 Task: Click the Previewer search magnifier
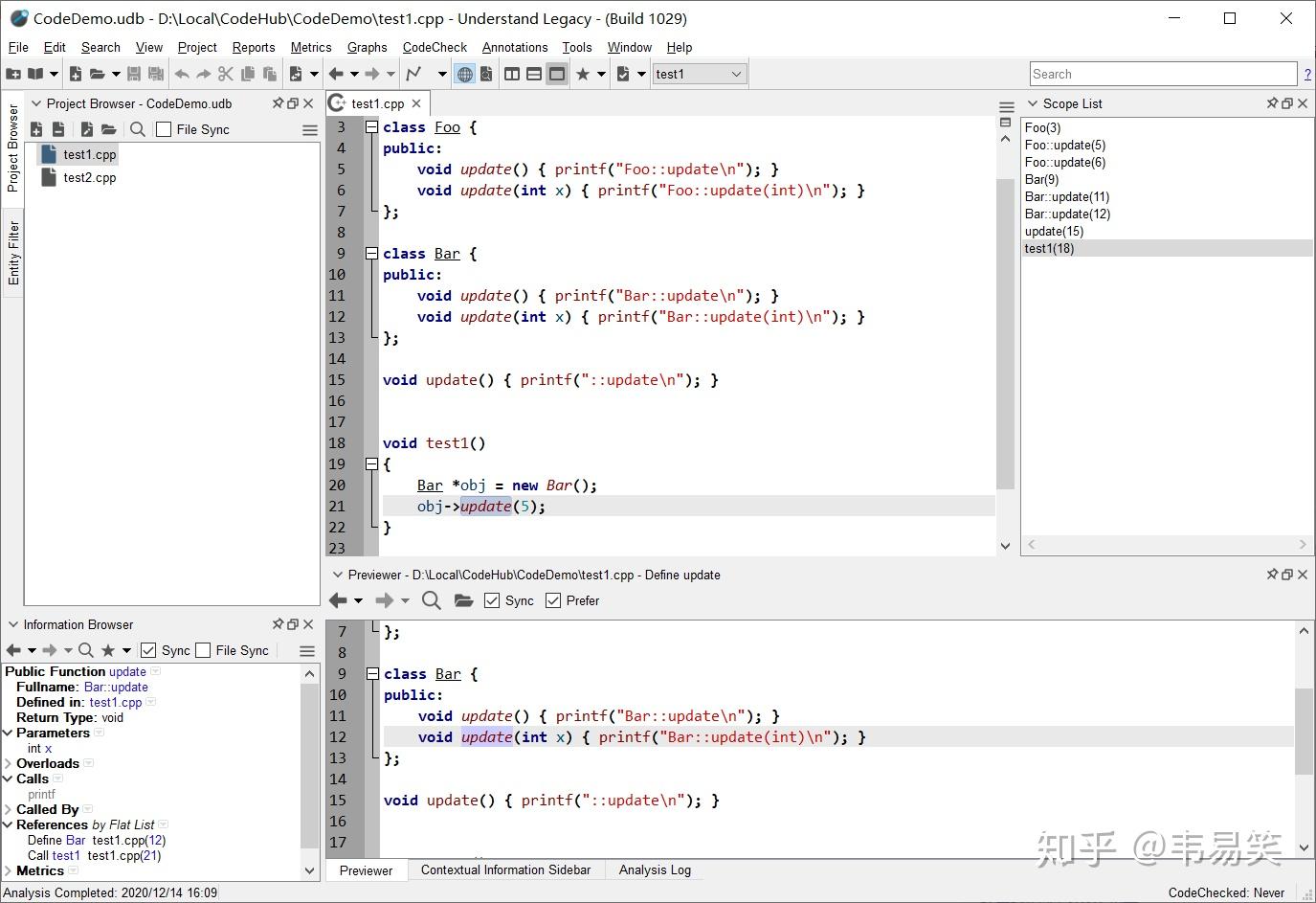click(x=432, y=600)
